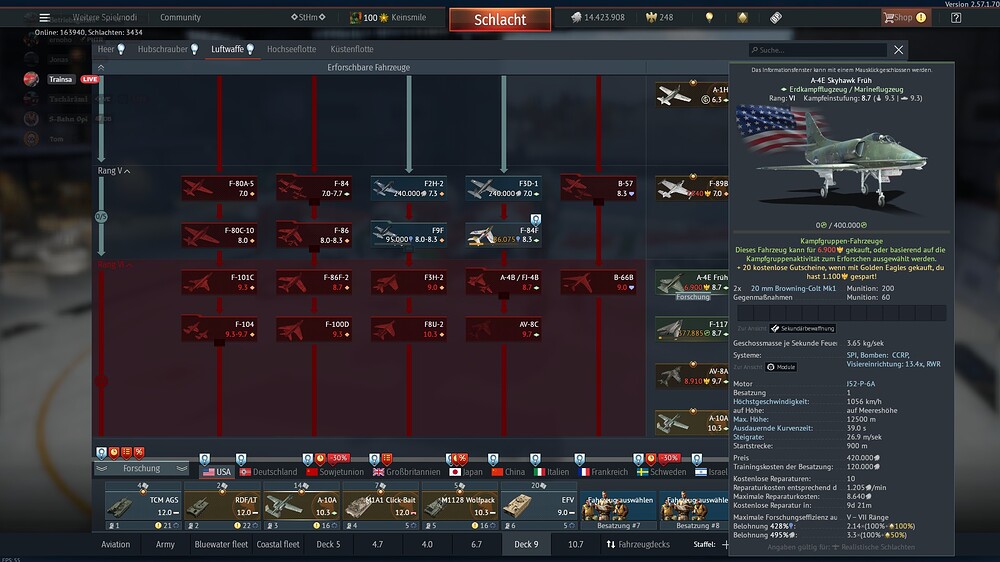
Task: Click the Golden Eagles balance 248
Action: [659, 18]
